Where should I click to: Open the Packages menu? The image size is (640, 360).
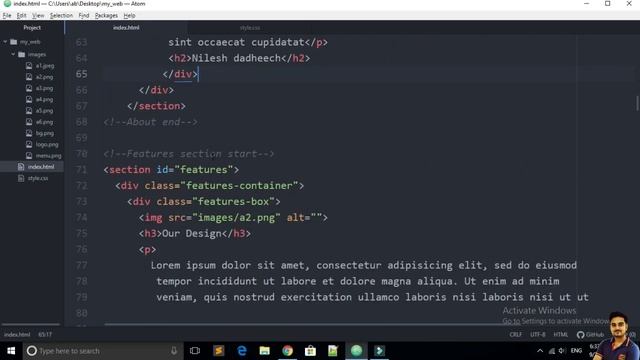[106, 16]
